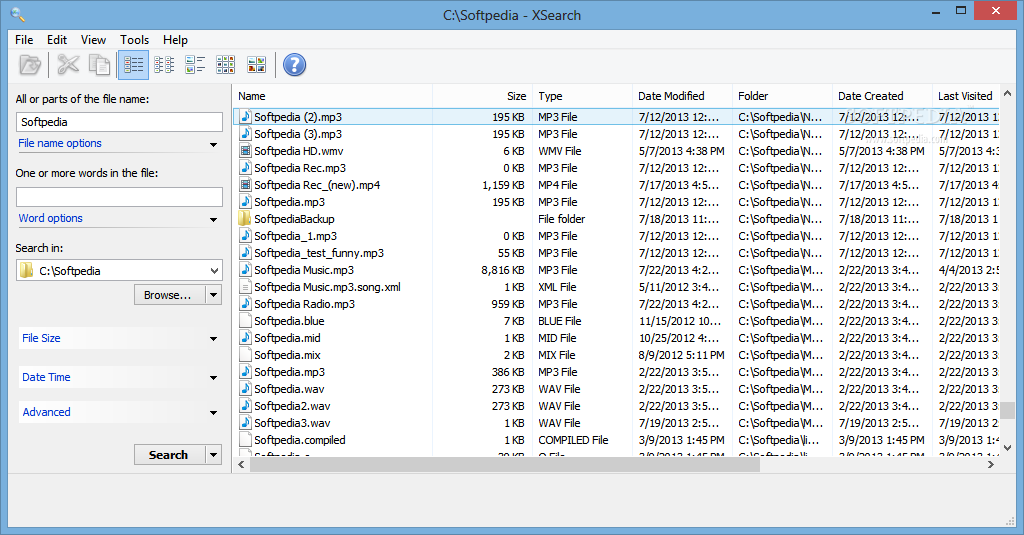1024x535 pixels.
Task: Open Help with the blue question mark icon
Action: [x=295, y=65]
